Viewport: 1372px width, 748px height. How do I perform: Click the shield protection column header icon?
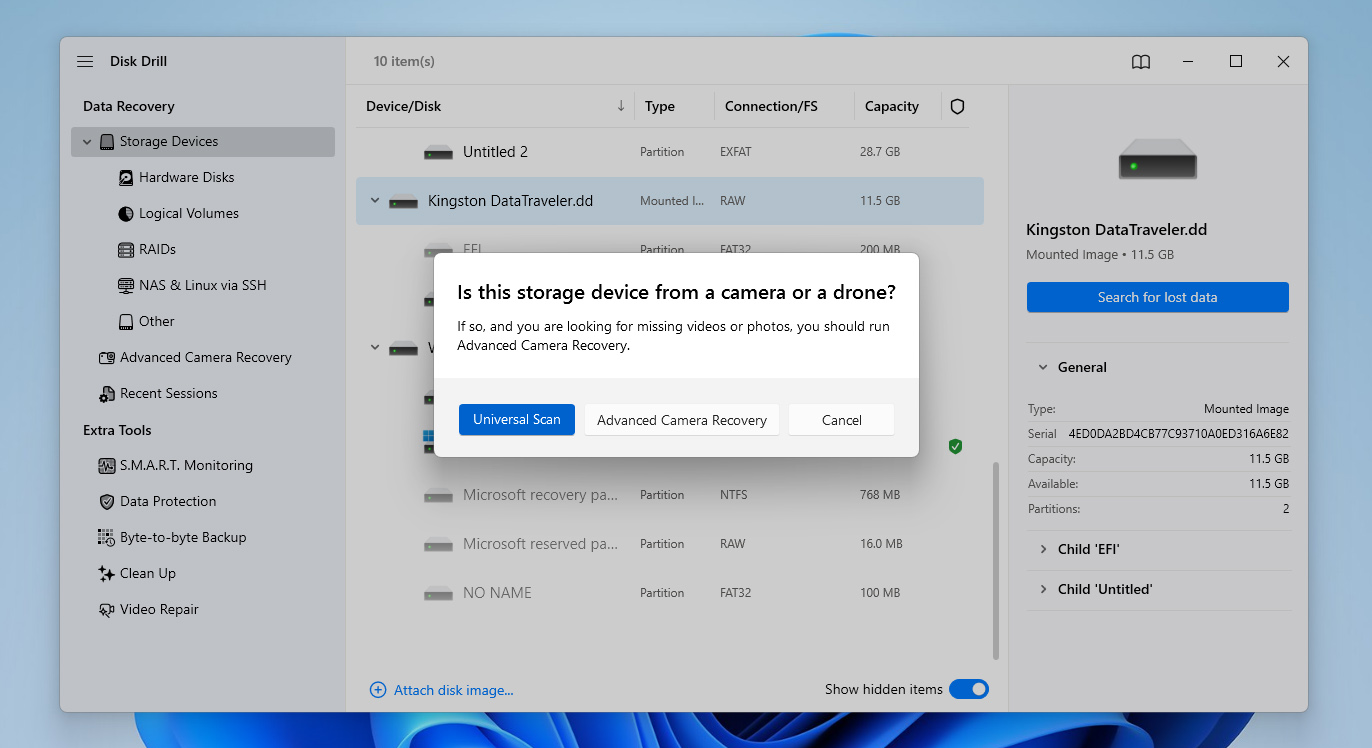pyautogui.click(x=957, y=106)
